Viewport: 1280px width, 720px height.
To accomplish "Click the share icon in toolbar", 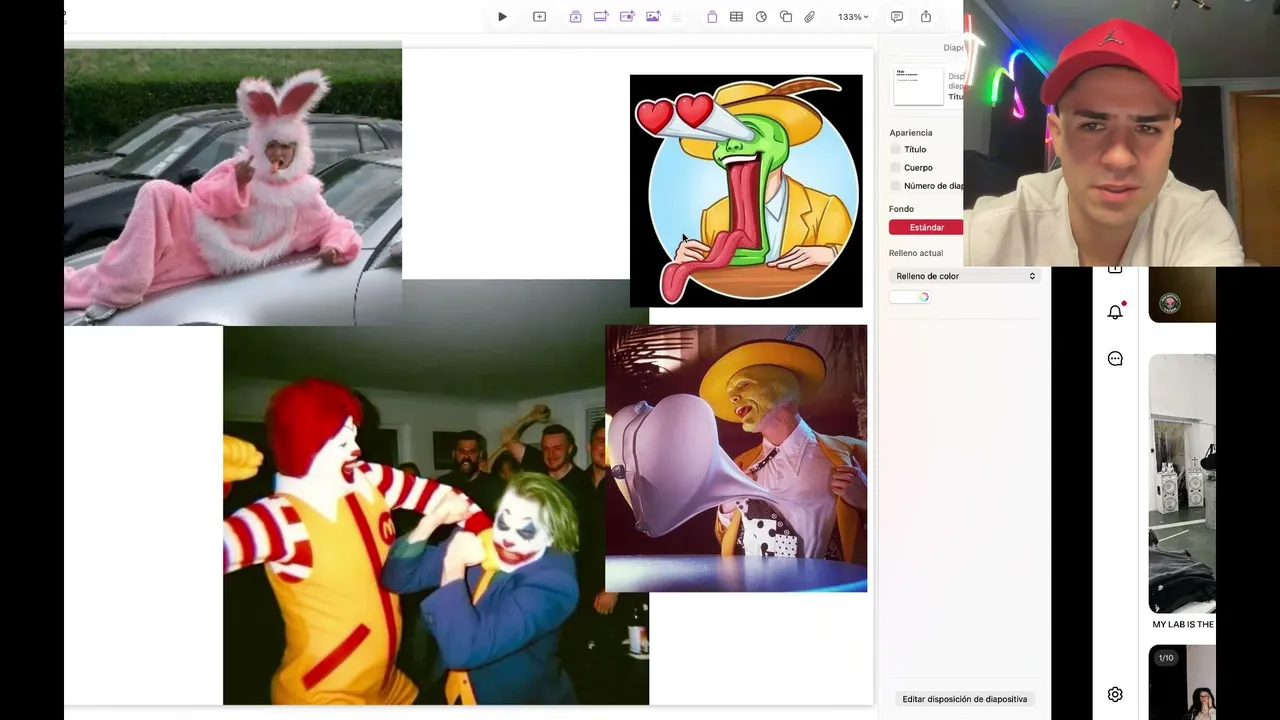I will click(926, 17).
